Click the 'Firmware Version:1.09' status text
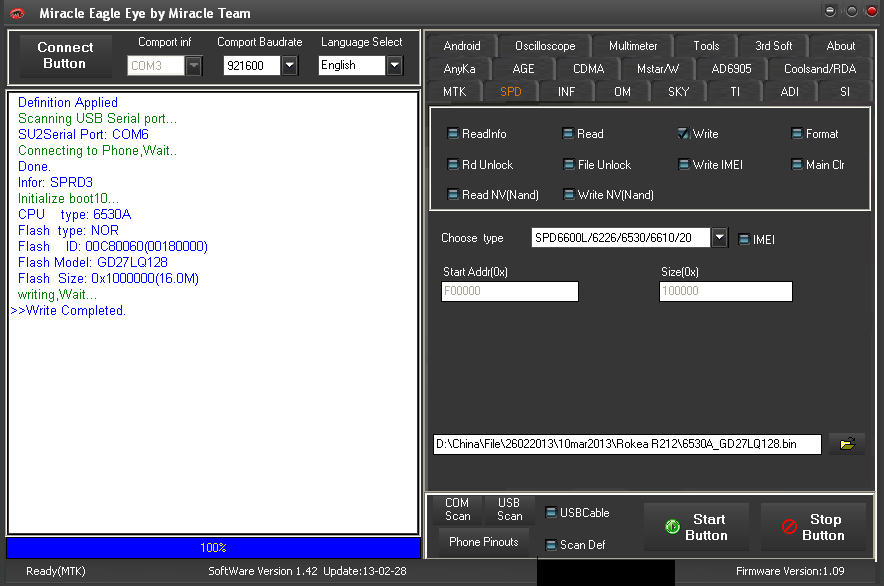 tap(790, 571)
